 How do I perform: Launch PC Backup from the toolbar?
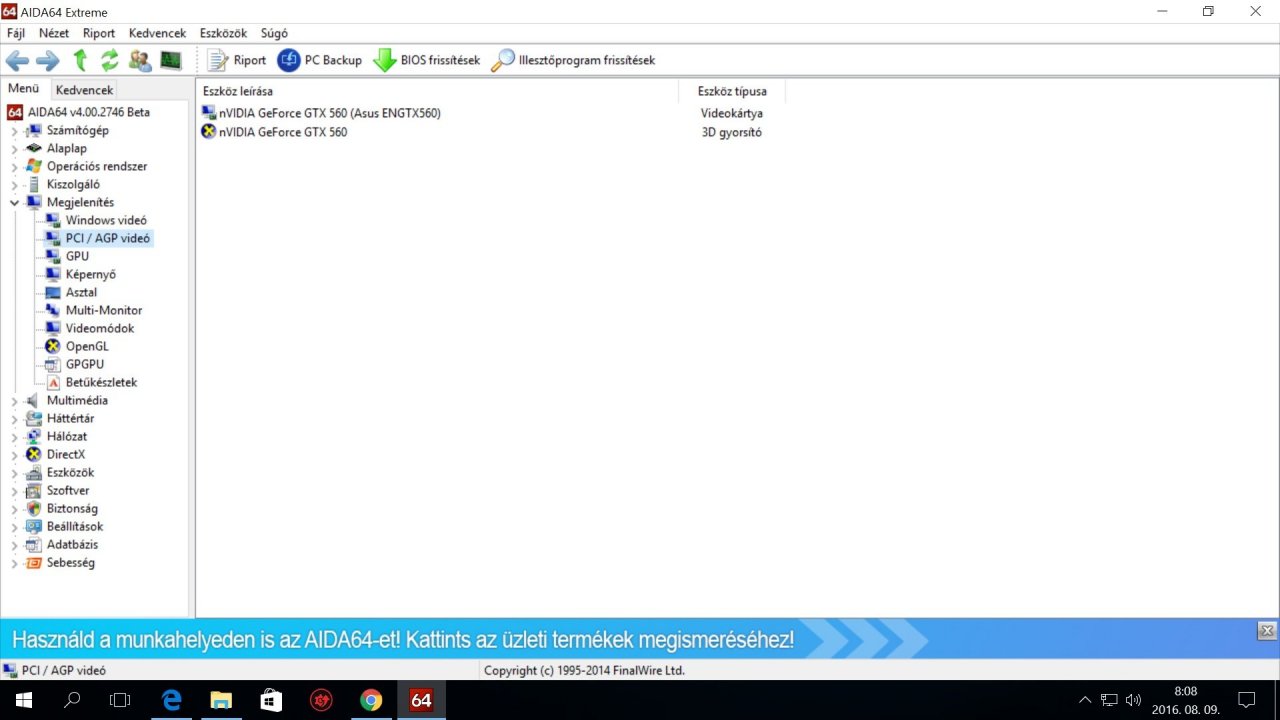[320, 60]
